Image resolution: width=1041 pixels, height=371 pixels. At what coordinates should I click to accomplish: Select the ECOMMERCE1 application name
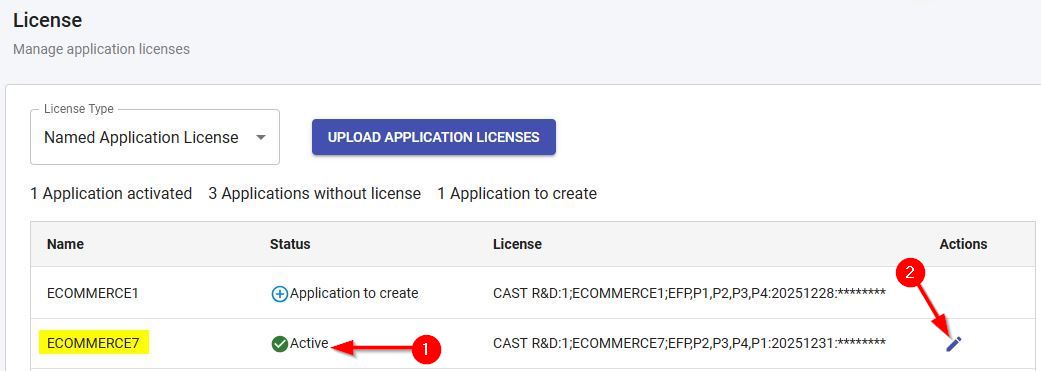92,293
